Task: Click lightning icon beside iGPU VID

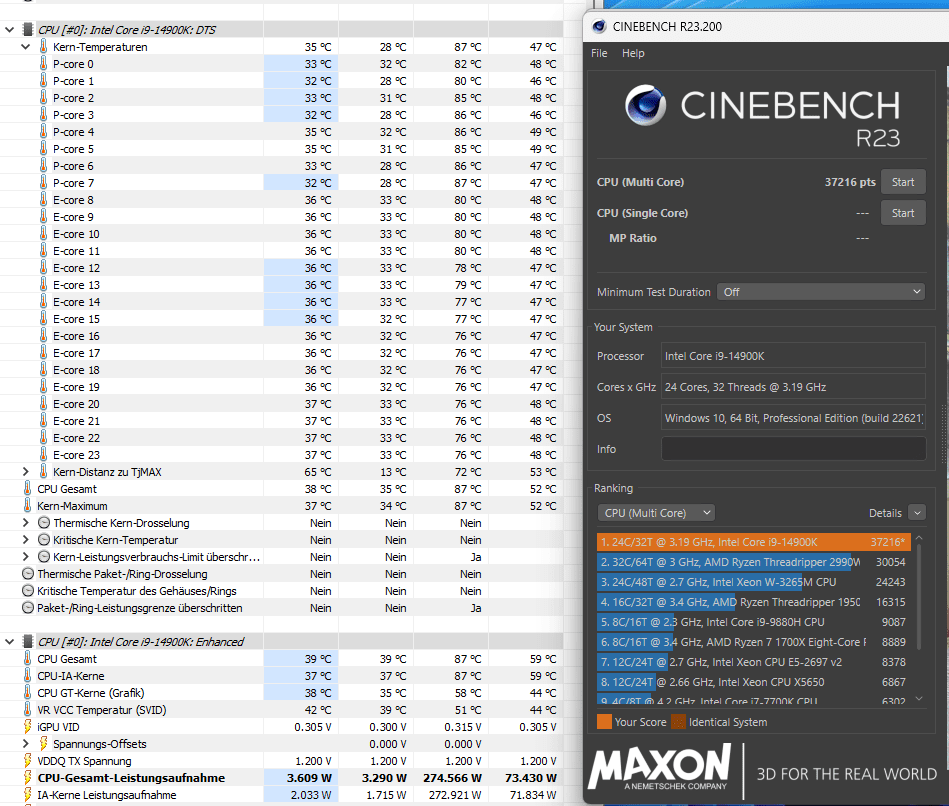Action: tap(27, 727)
